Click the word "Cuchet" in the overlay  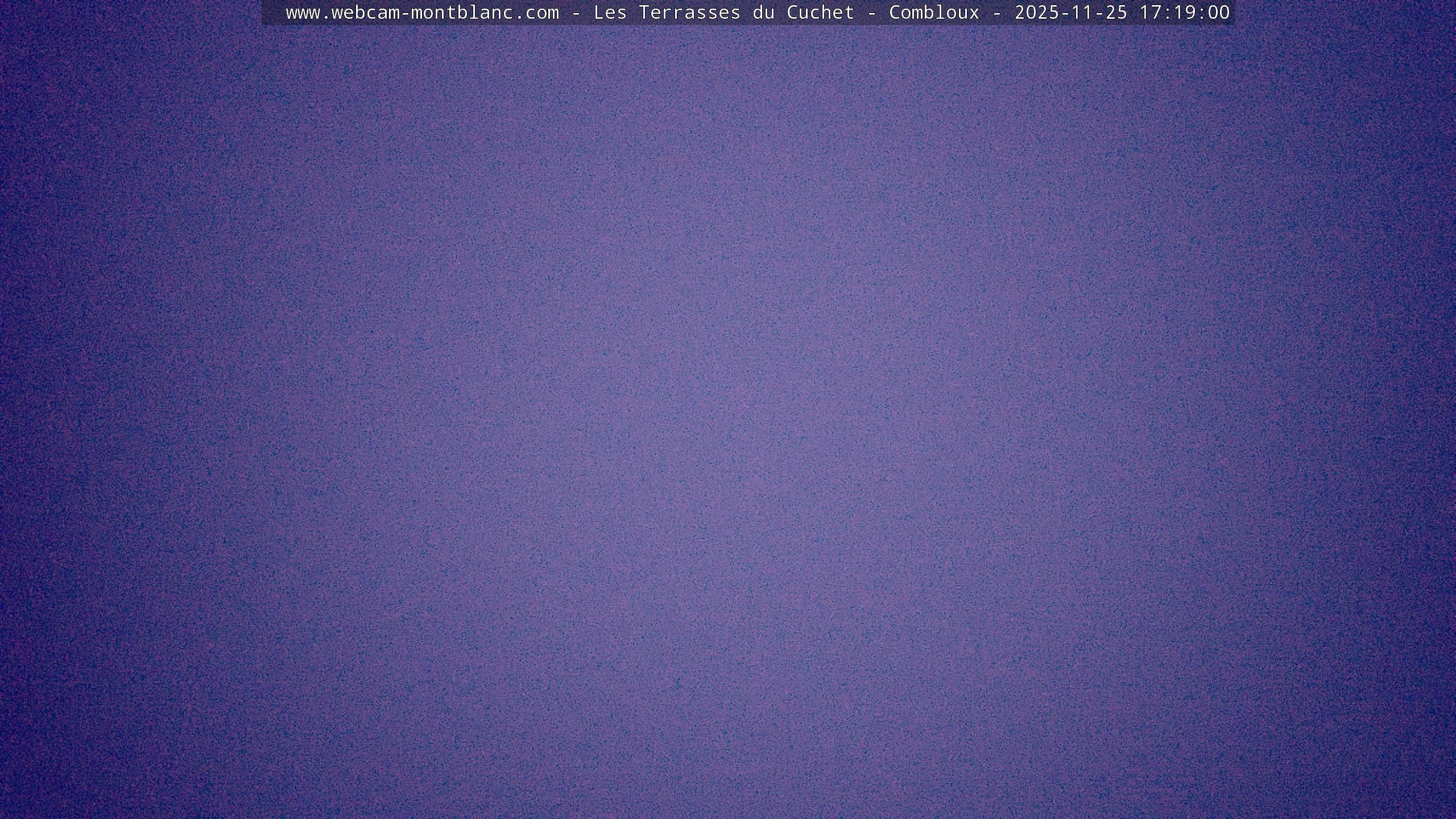pos(820,13)
